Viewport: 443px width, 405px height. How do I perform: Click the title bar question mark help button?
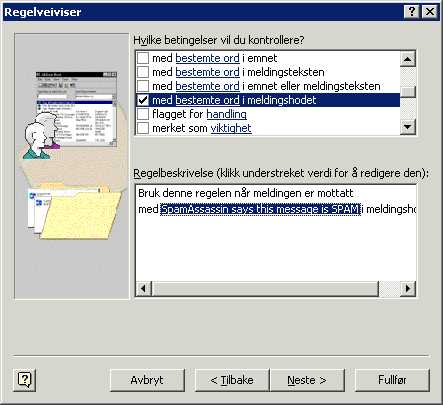click(x=412, y=12)
